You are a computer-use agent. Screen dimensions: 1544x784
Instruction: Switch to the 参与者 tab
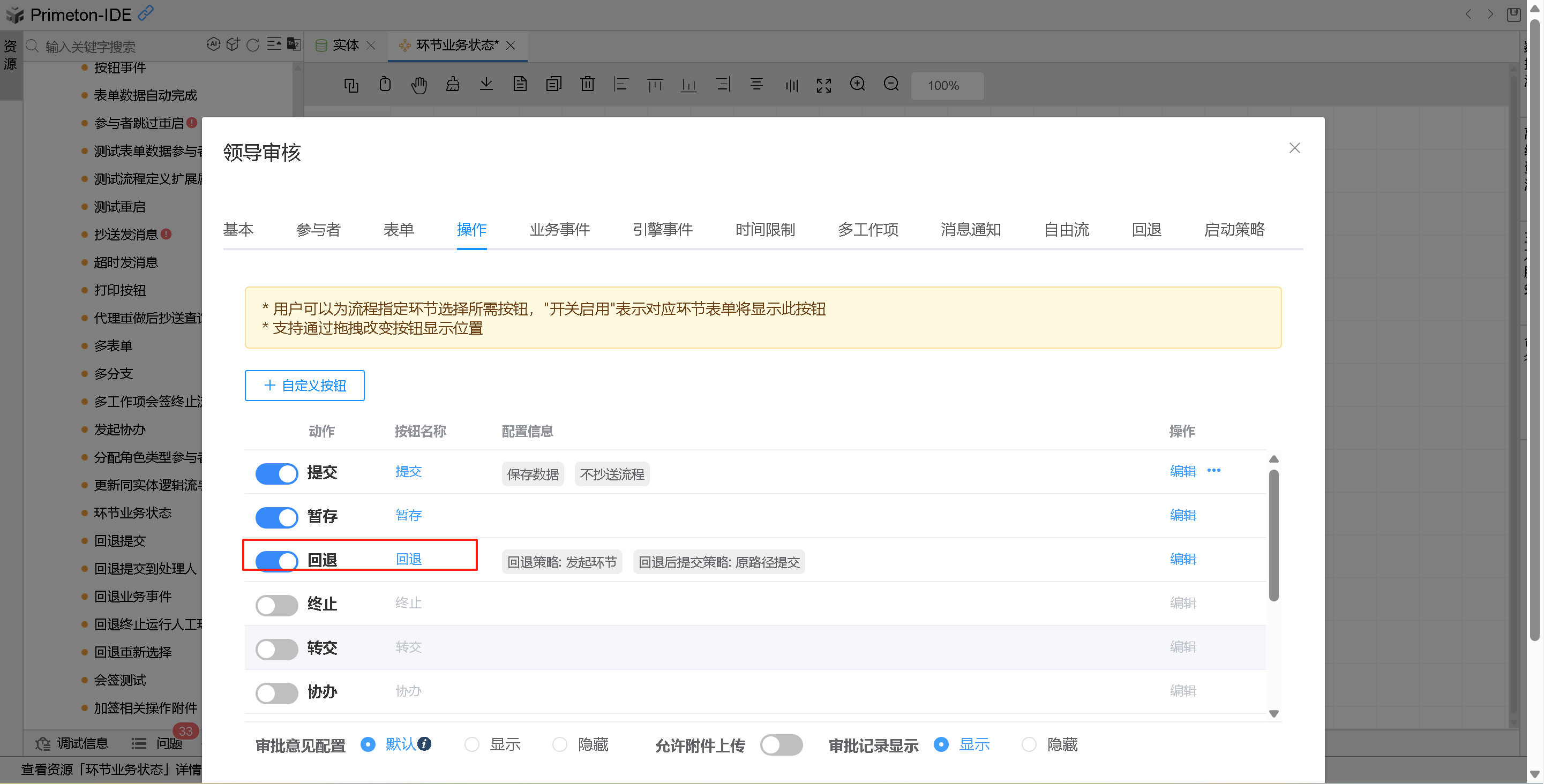click(318, 229)
